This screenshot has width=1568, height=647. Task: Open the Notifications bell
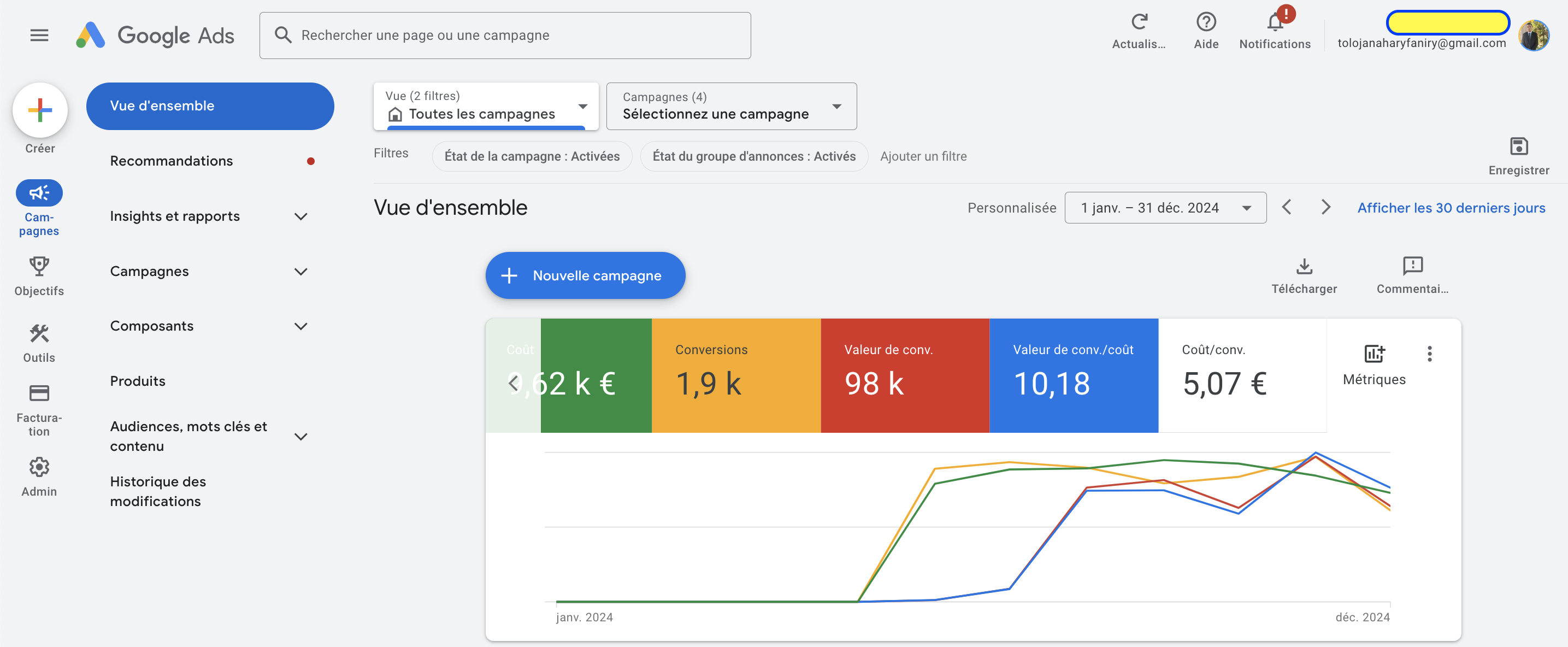point(1275,22)
